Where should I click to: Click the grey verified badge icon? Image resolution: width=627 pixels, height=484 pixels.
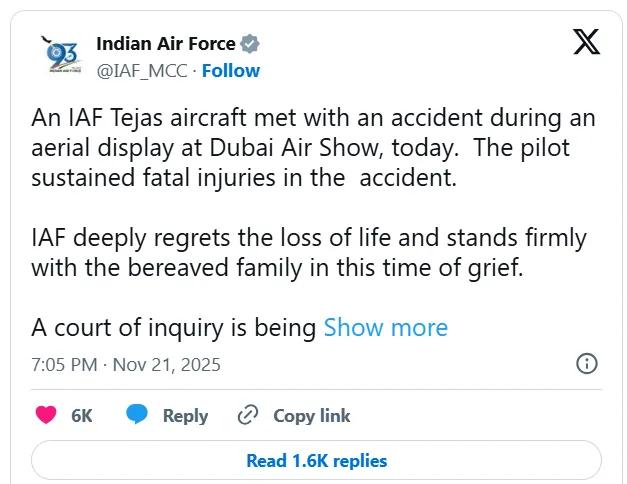click(x=250, y=44)
